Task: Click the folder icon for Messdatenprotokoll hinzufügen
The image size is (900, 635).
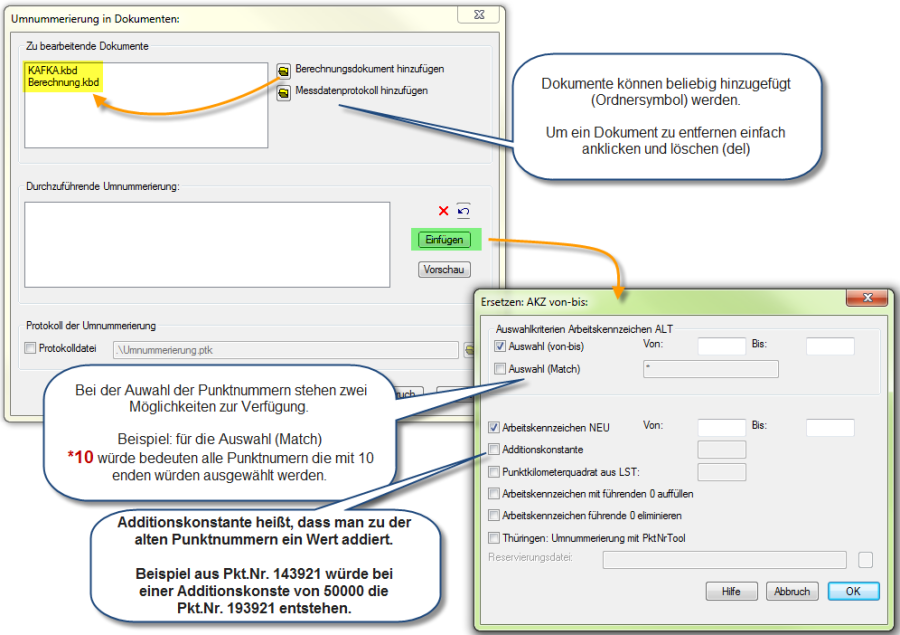Action: pos(284,93)
